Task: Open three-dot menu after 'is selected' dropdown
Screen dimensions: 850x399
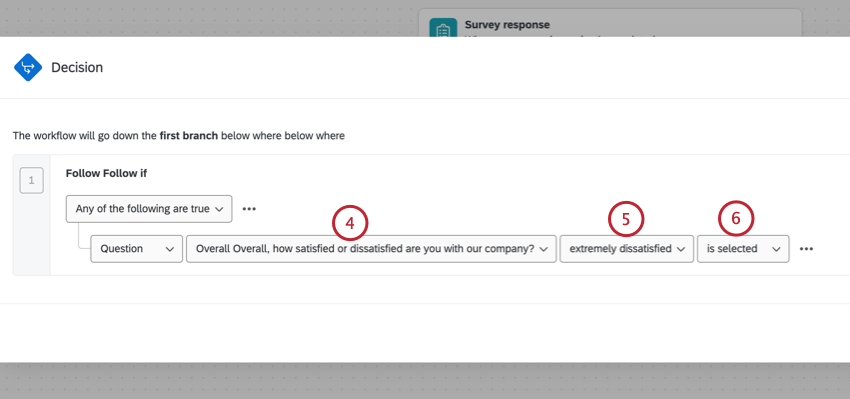Action: point(806,249)
